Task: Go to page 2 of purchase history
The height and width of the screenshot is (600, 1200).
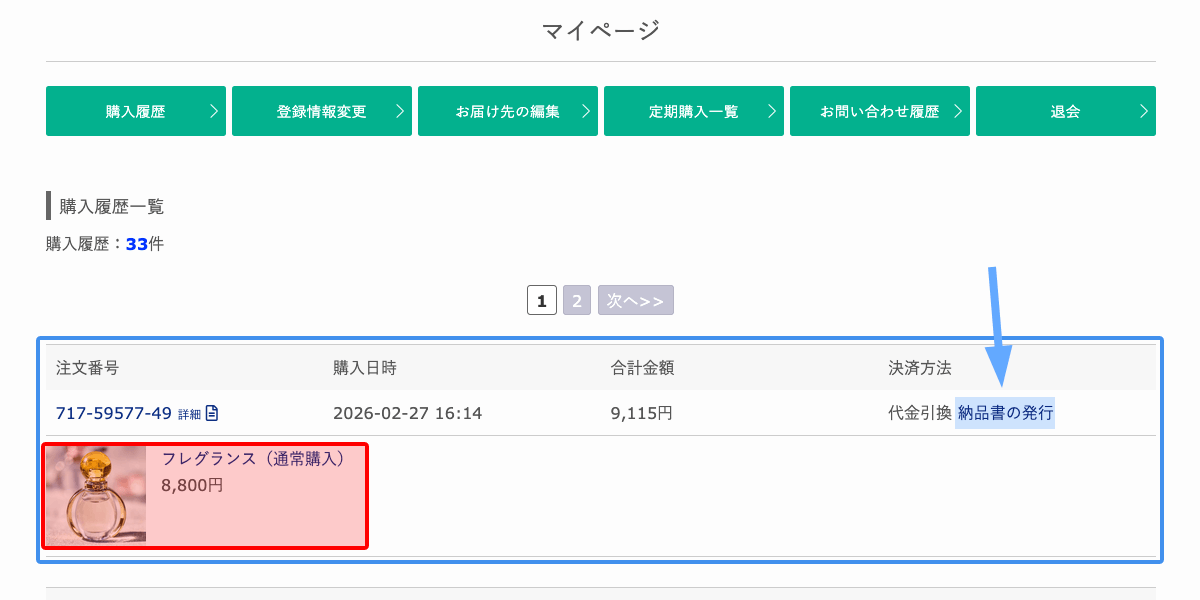Action: (x=577, y=301)
